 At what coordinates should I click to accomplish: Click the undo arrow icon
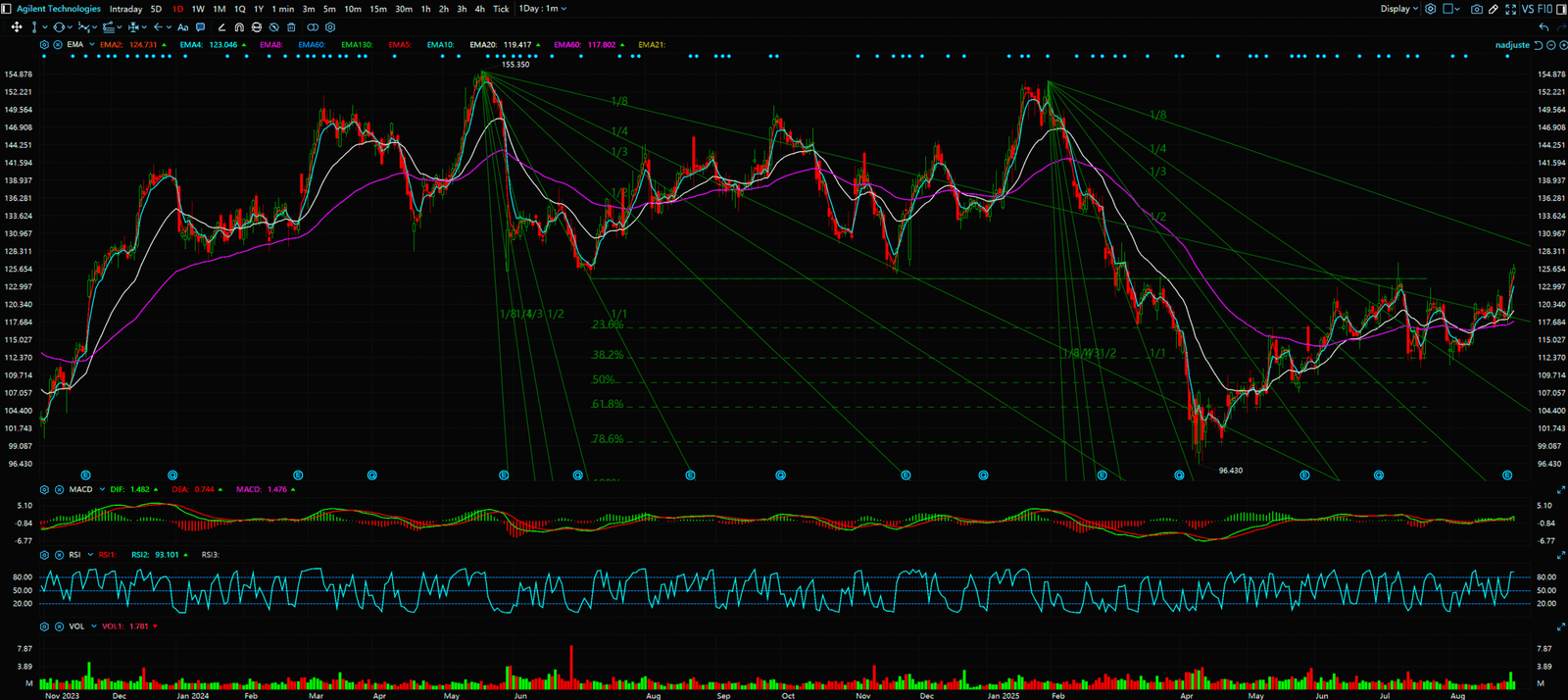coord(1544,27)
